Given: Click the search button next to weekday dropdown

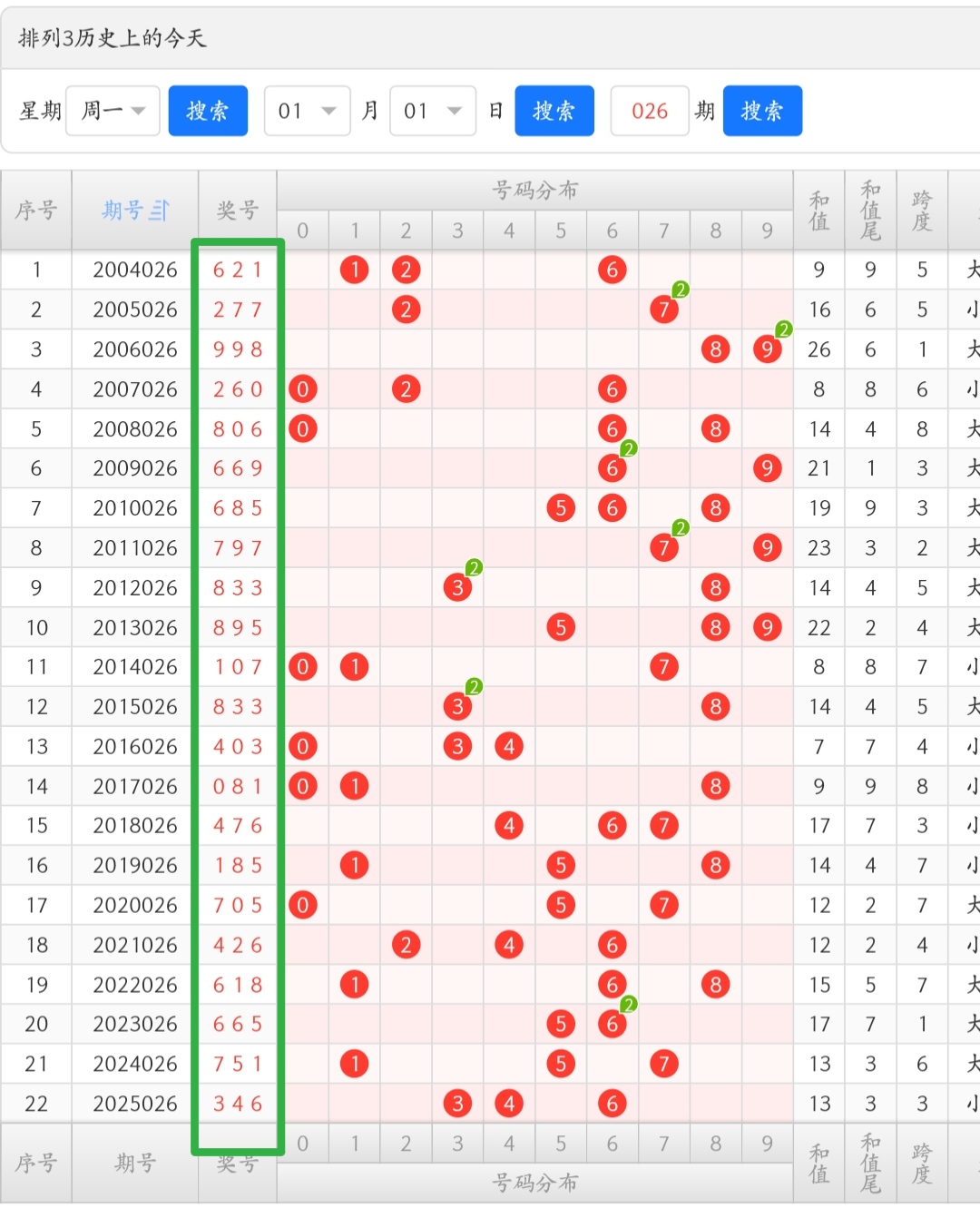Looking at the screenshot, I should [x=208, y=111].
